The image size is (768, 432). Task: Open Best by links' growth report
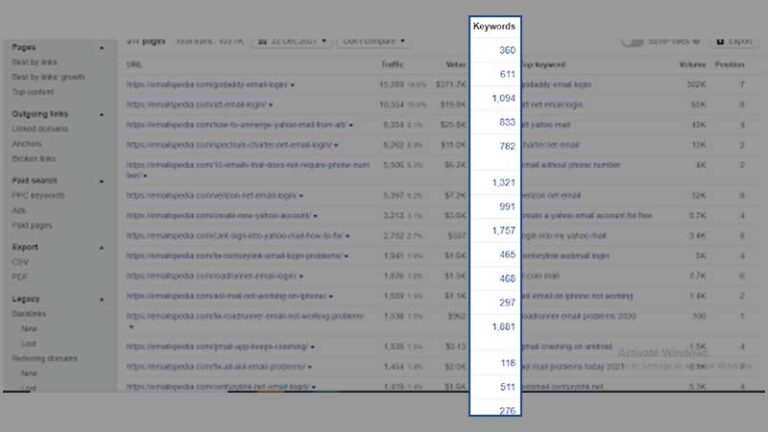[48, 77]
